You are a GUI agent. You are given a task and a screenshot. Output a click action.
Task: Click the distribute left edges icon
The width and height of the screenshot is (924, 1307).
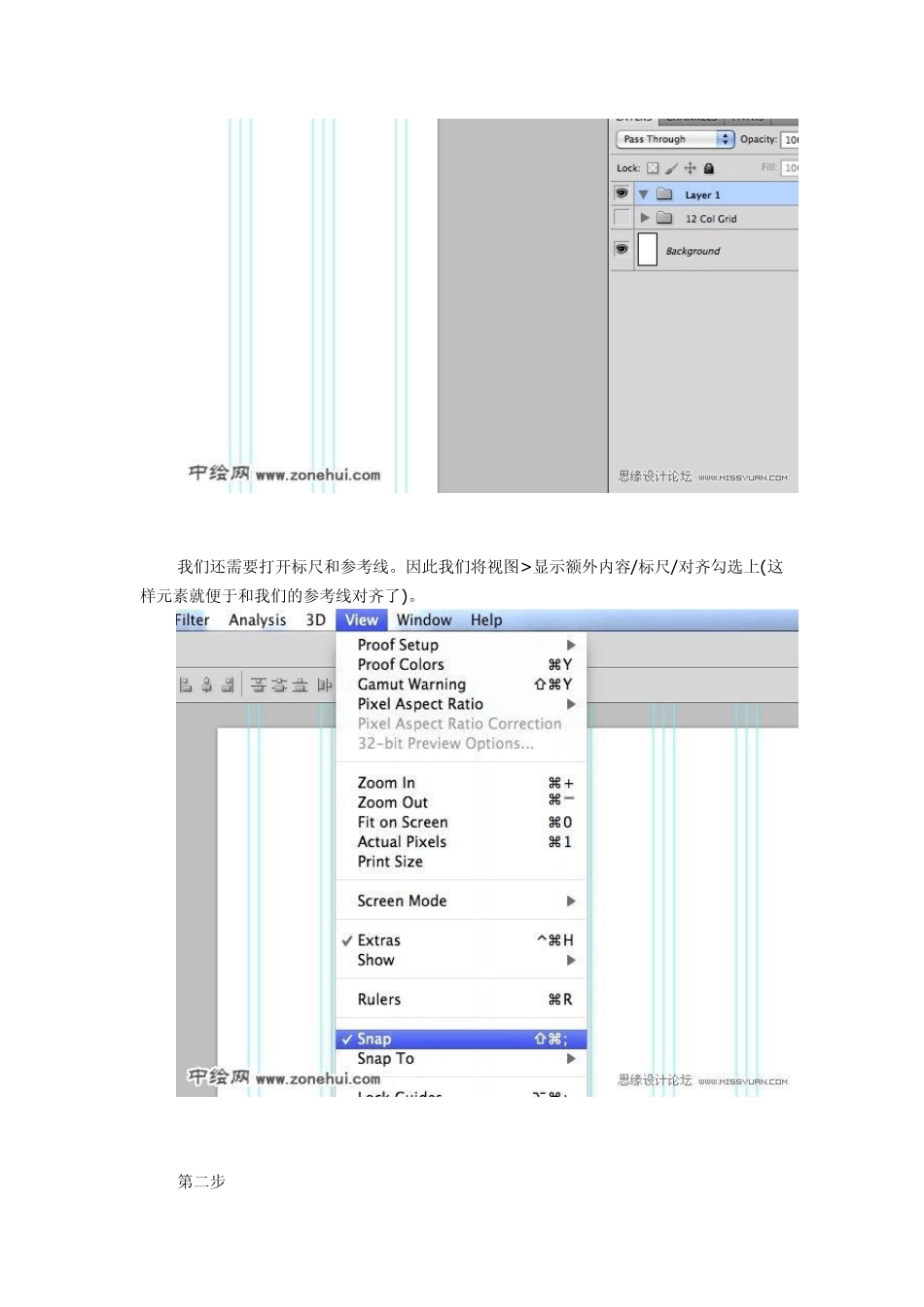[325, 686]
